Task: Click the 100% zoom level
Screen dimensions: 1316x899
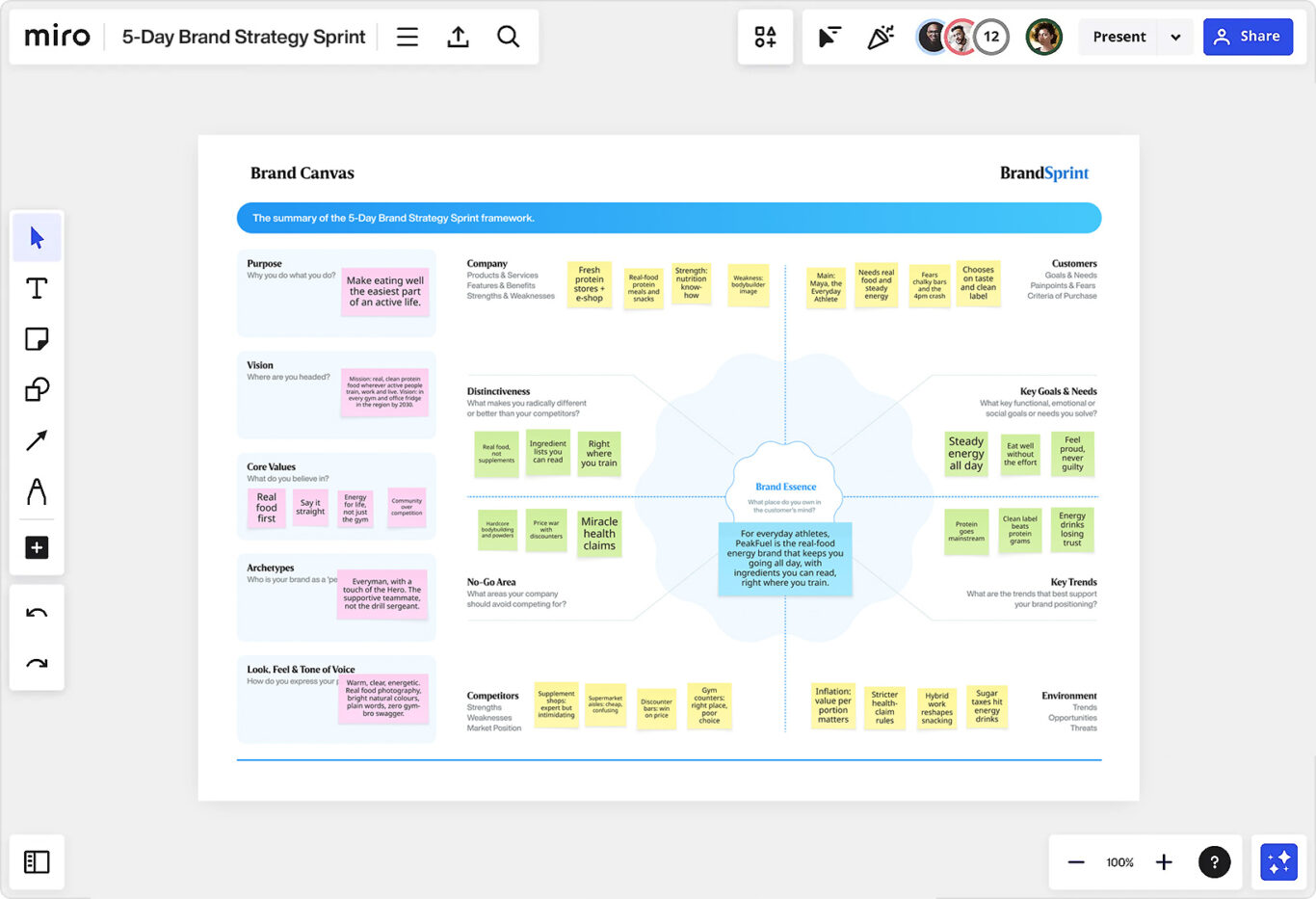Action: tap(1119, 862)
